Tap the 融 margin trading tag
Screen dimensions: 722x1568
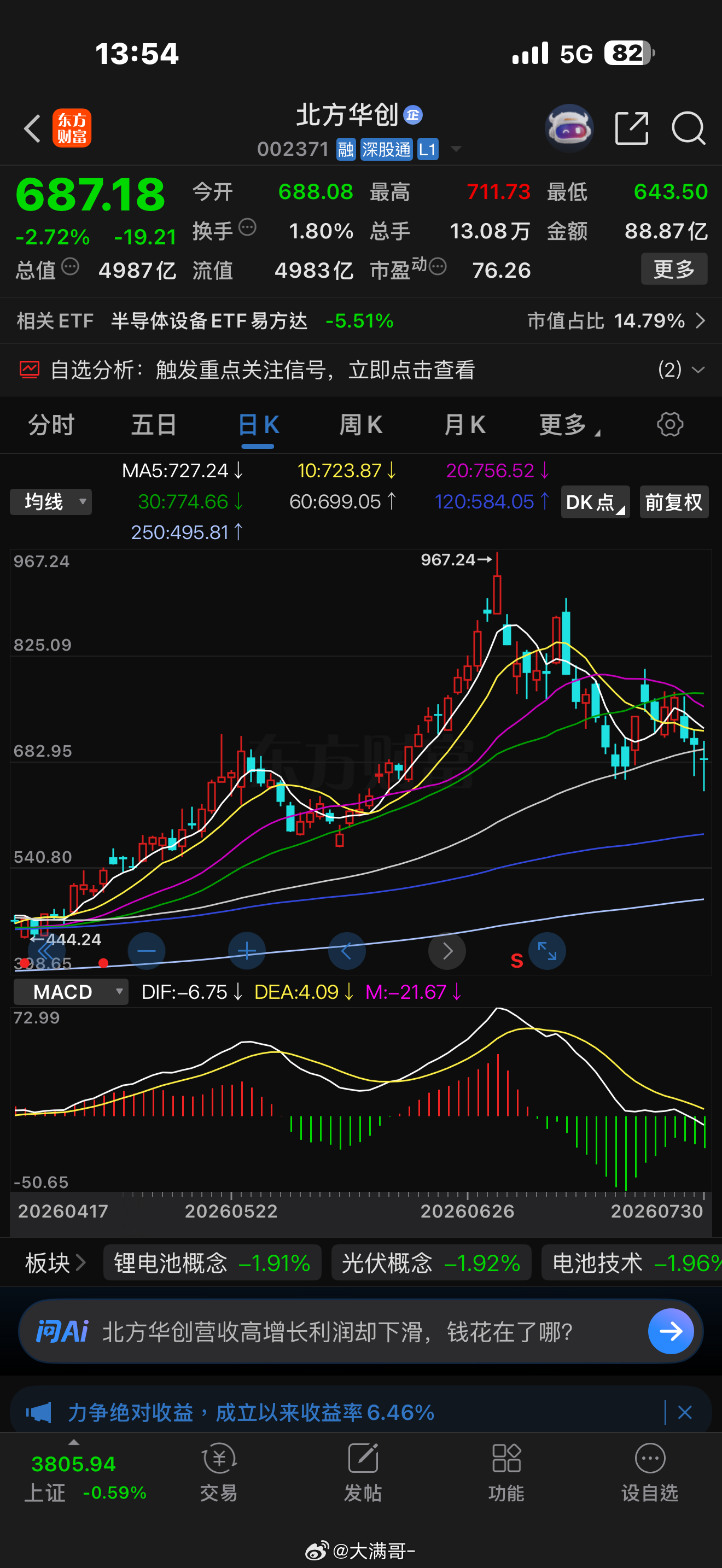[346, 149]
